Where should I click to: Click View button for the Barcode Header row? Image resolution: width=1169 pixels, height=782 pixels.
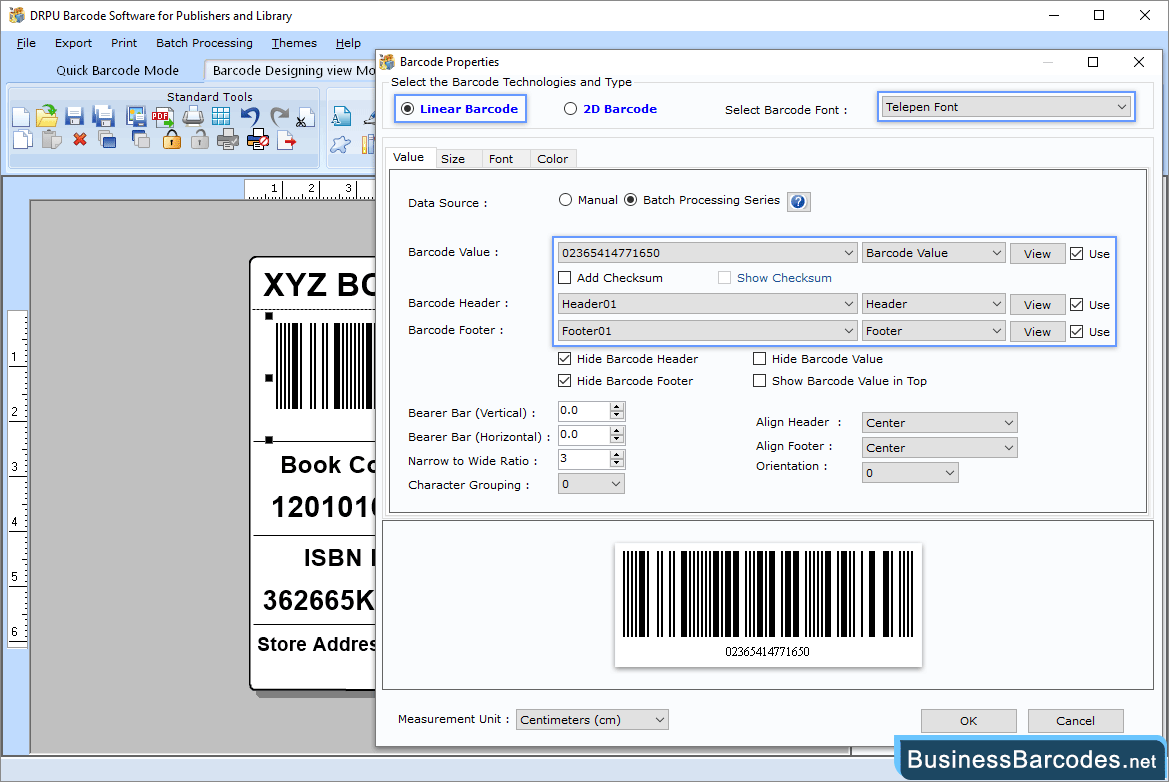point(1037,304)
